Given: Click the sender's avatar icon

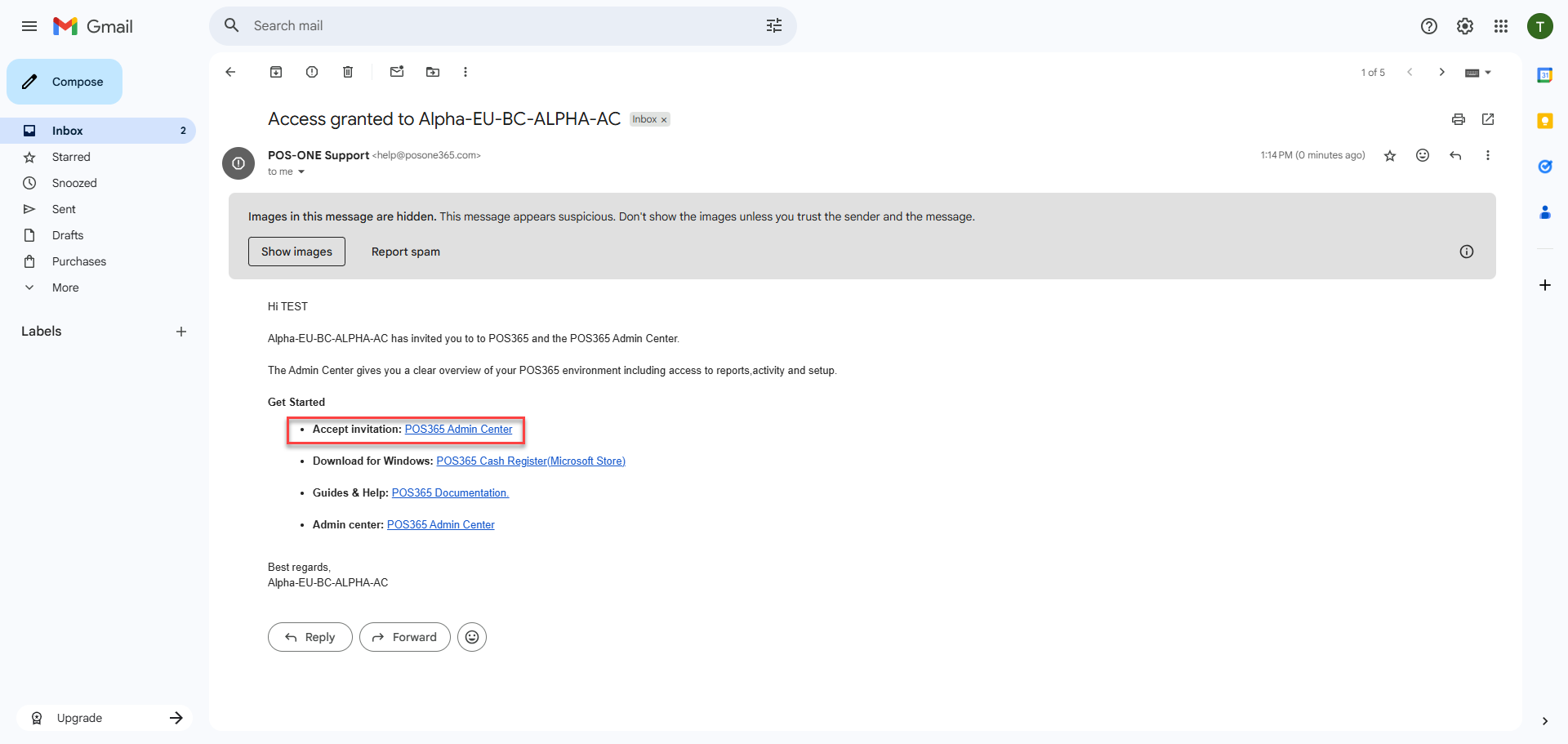Looking at the screenshot, I should click(238, 163).
